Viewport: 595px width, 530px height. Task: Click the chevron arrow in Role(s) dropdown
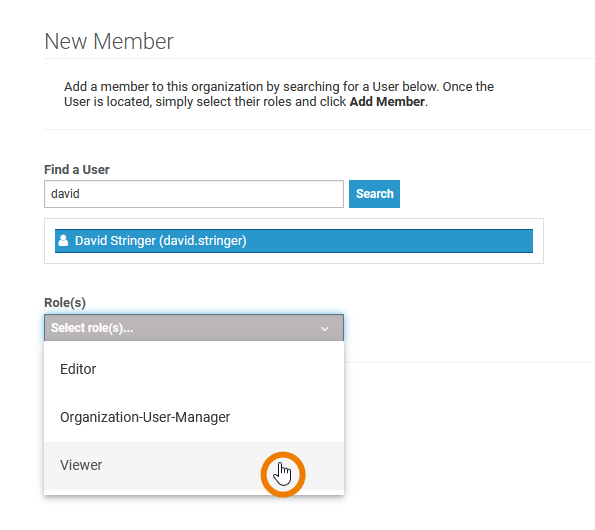pyautogui.click(x=325, y=329)
